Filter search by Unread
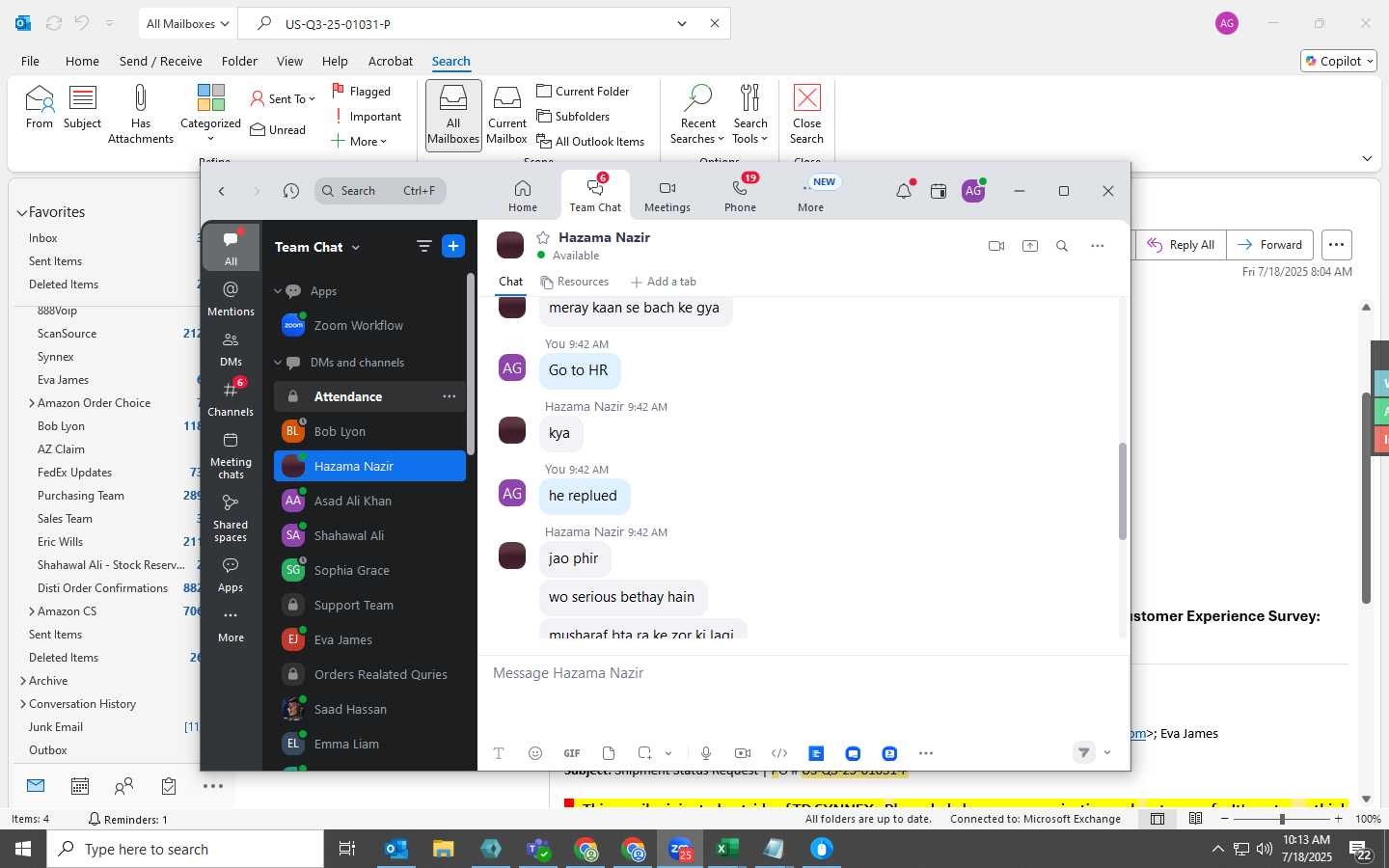1389x868 pixels. coord(278,130)
